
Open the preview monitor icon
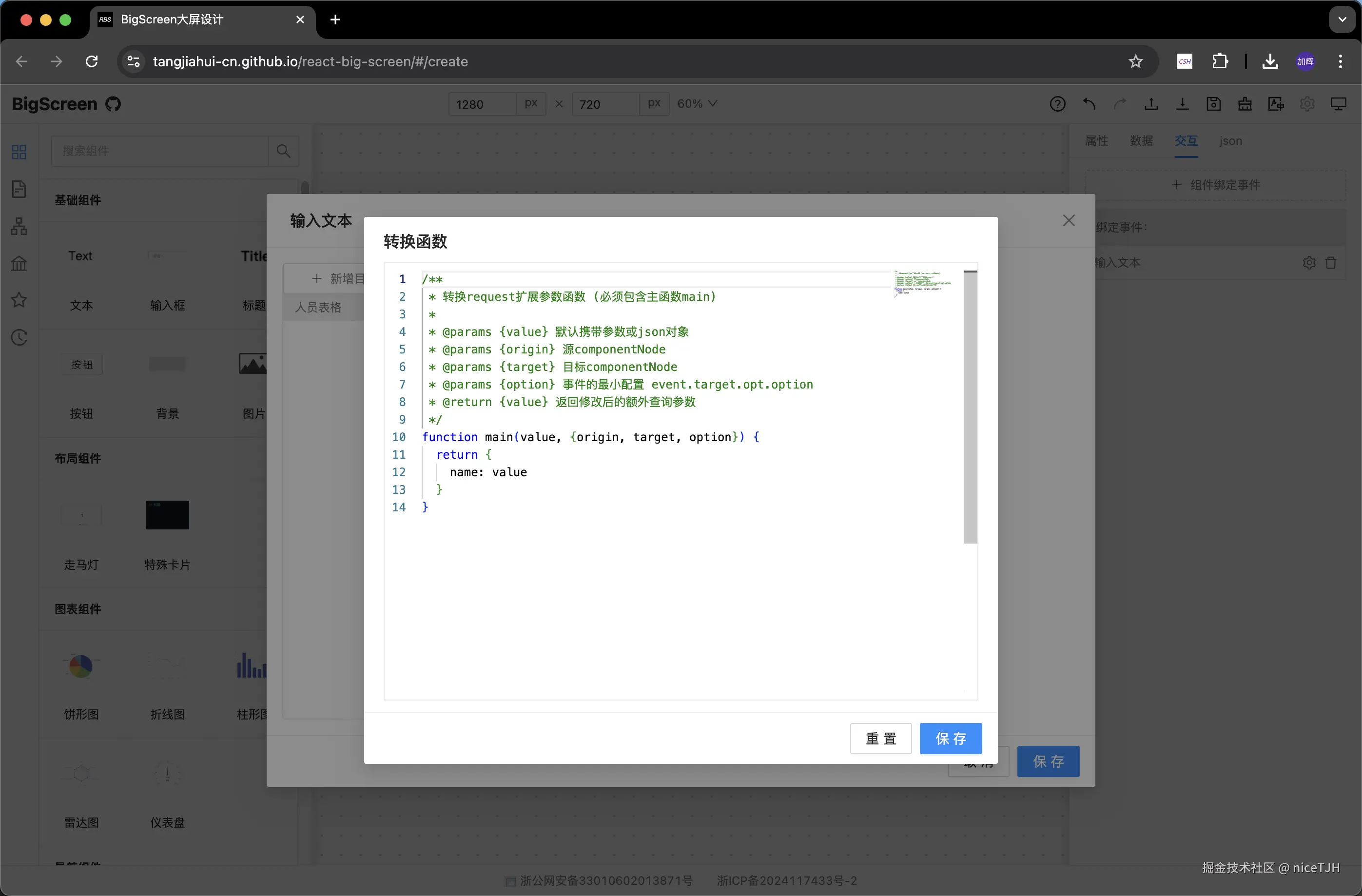tap(1338, 104)
